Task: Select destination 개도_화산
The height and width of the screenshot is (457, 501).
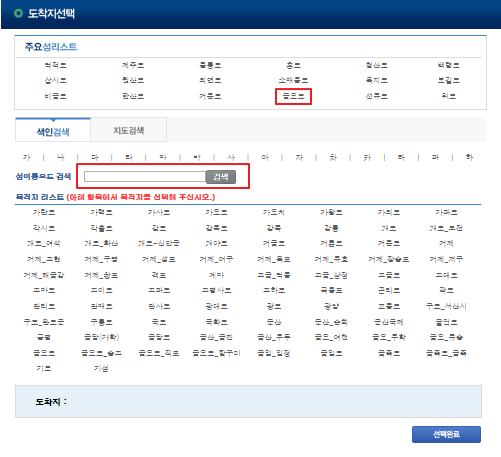Action: pos(101,243)
